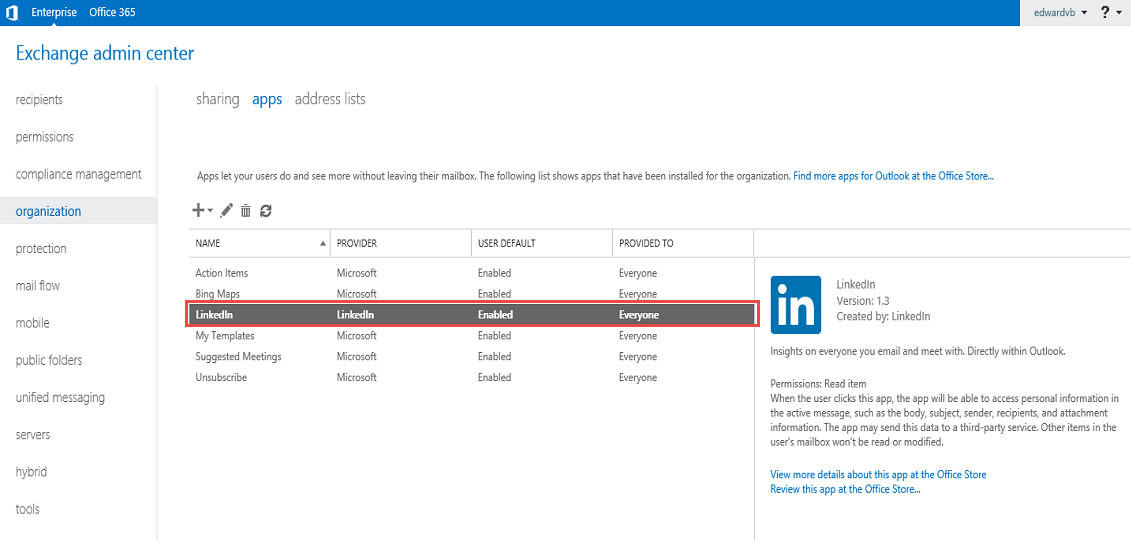Viewport: 1131px width, 540px height.
Task: Add a new app with plus icon
Action: pyautogui.click(x=198, y=211)
